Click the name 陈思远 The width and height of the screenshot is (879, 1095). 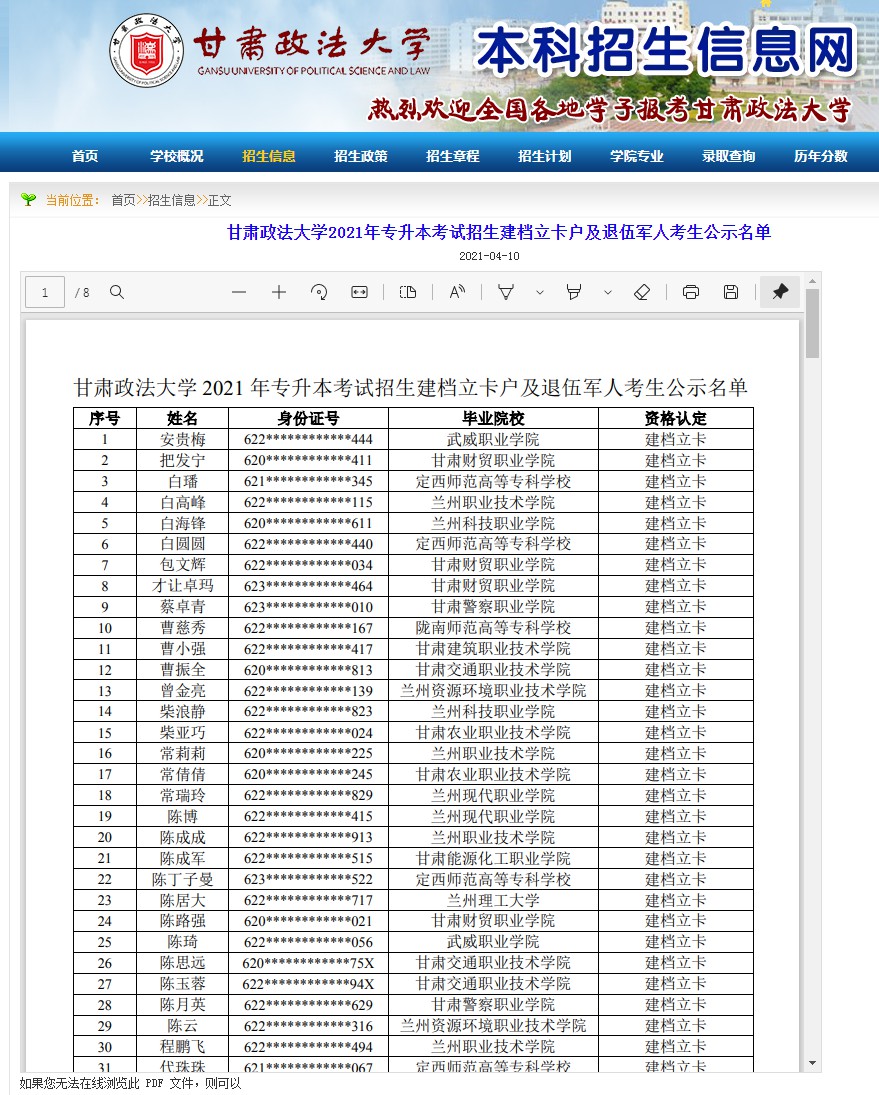[x=182, y=963]
